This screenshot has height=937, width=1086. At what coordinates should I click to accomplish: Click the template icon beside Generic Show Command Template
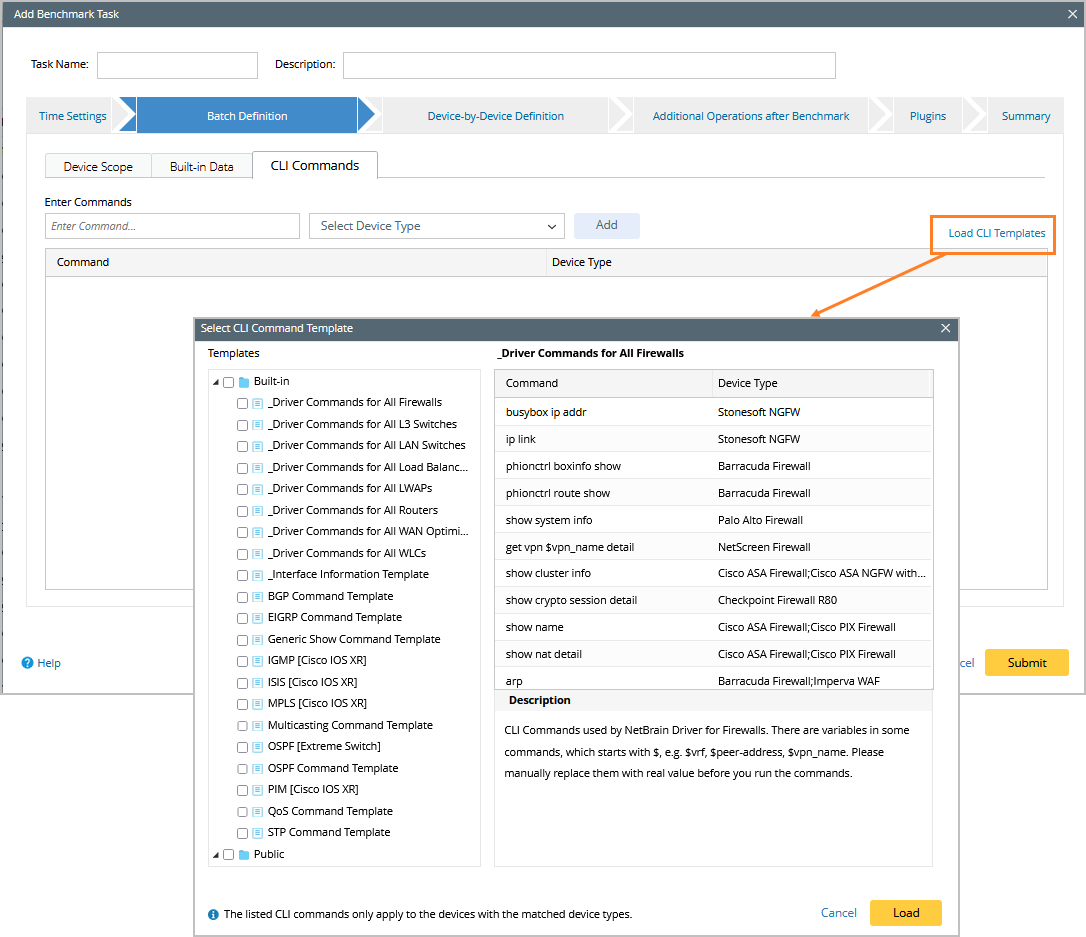256,638
